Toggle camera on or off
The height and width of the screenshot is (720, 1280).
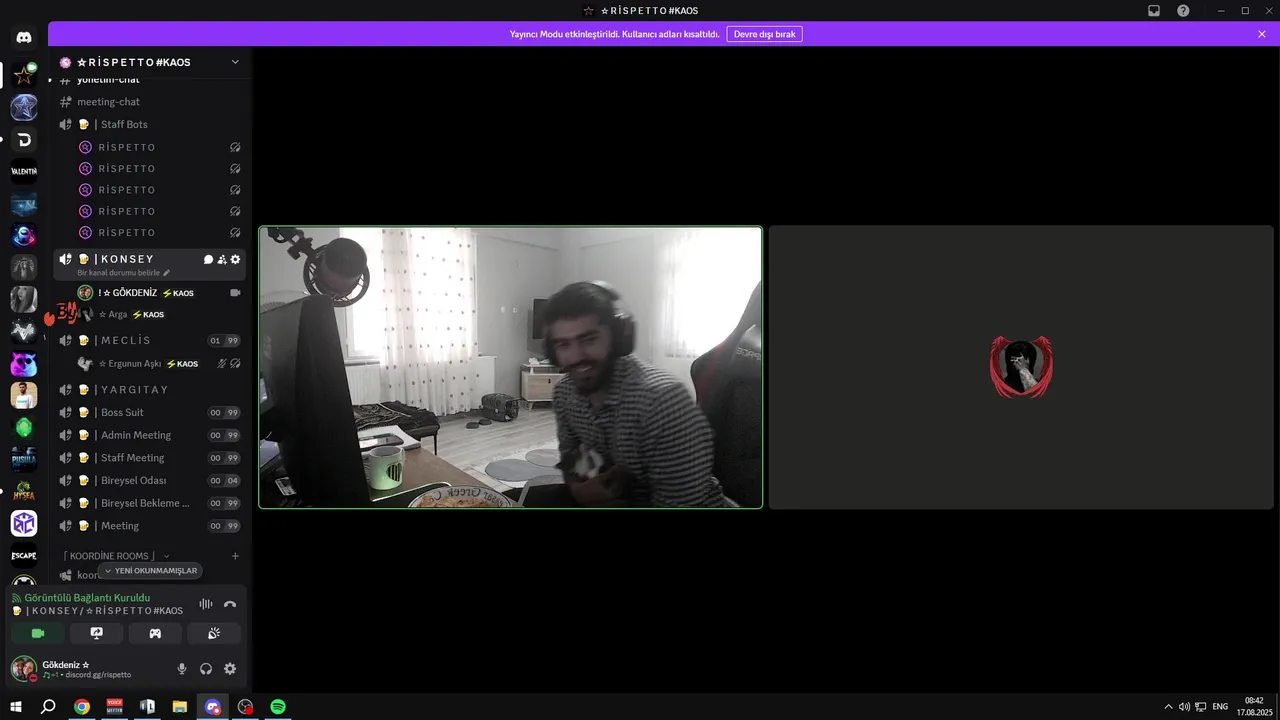coord(38,633)
